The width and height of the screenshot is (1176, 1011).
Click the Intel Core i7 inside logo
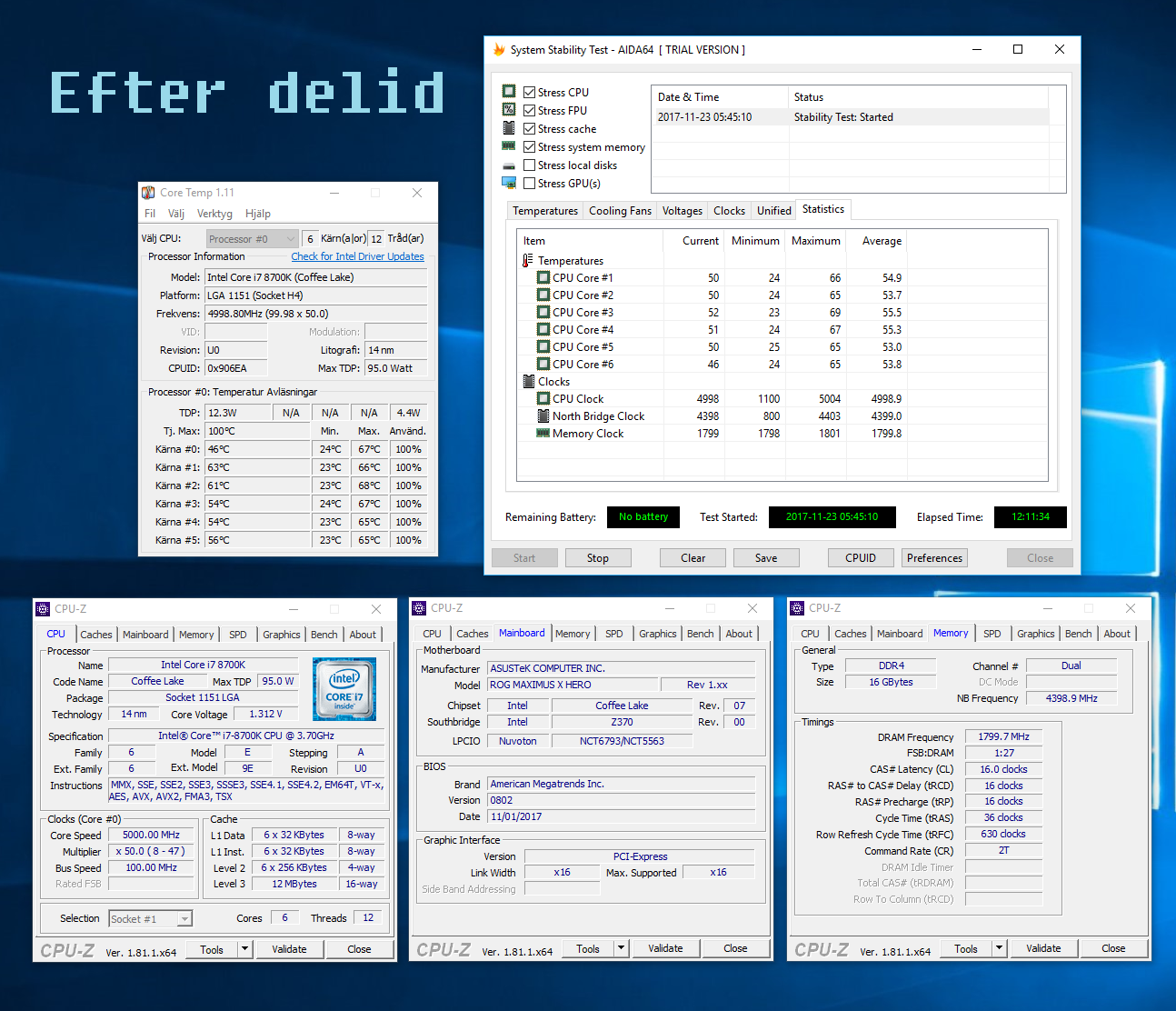(x=344, y=690)
